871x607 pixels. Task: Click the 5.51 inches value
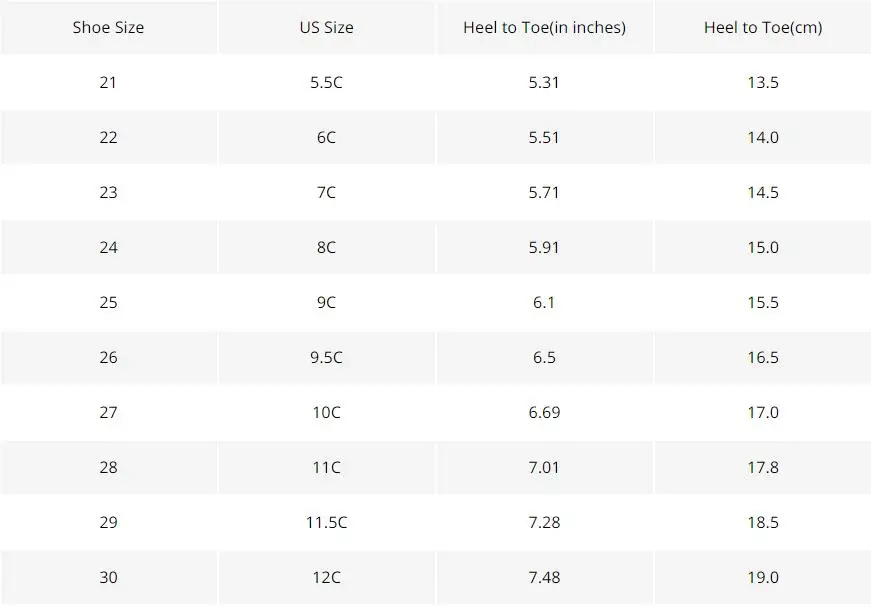click(x=544, y=137)
